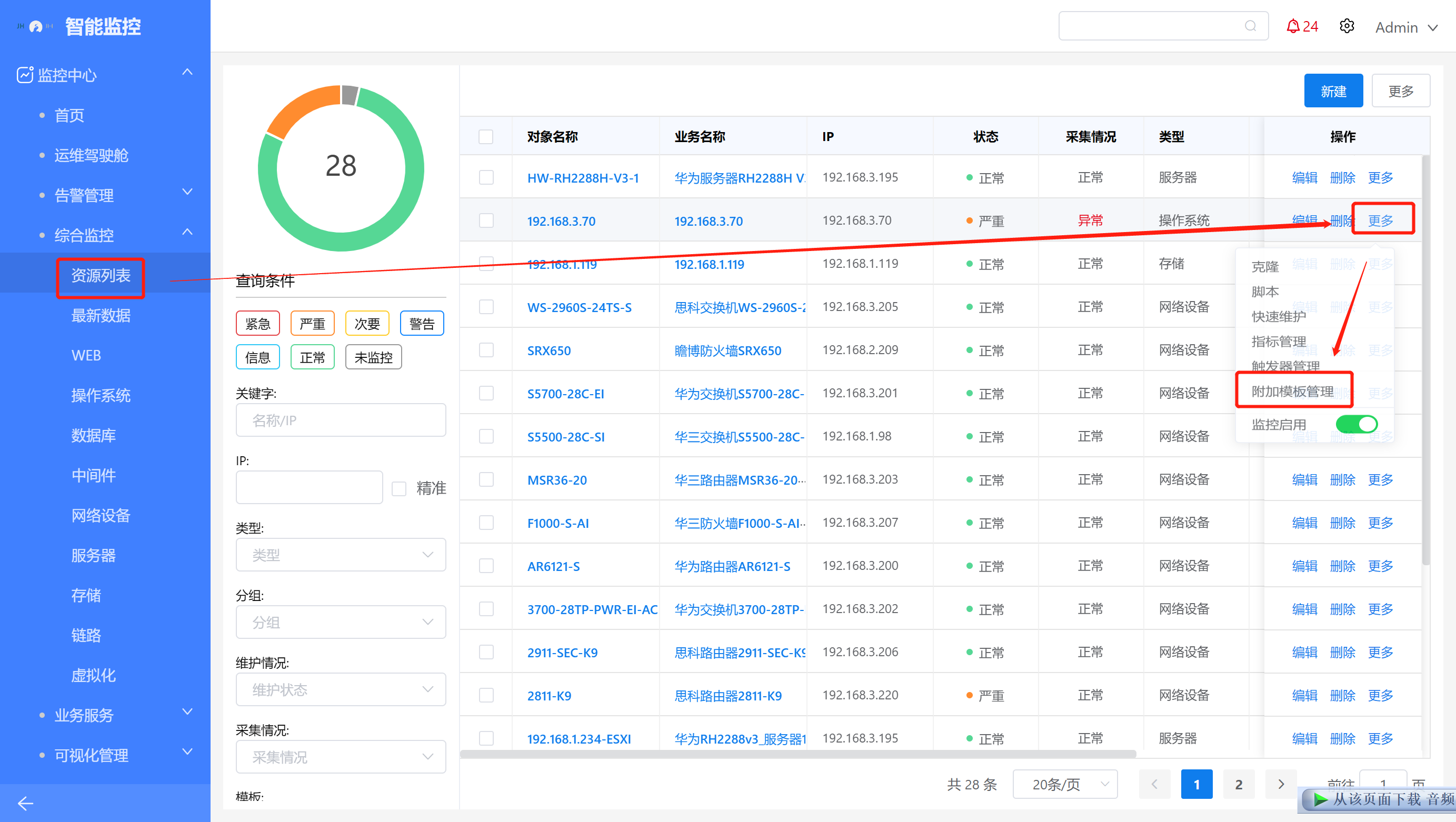Filter by the orange 严重 severity tag
1456x822 pixels.
313,324
